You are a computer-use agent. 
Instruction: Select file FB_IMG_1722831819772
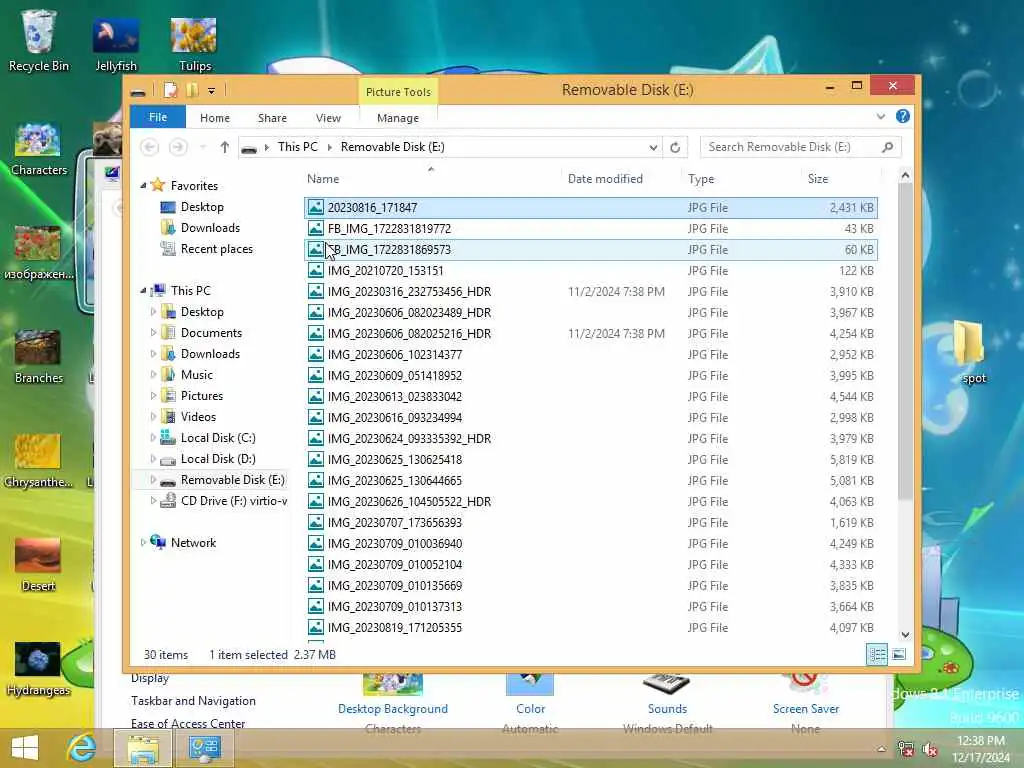tap(591, 229)
